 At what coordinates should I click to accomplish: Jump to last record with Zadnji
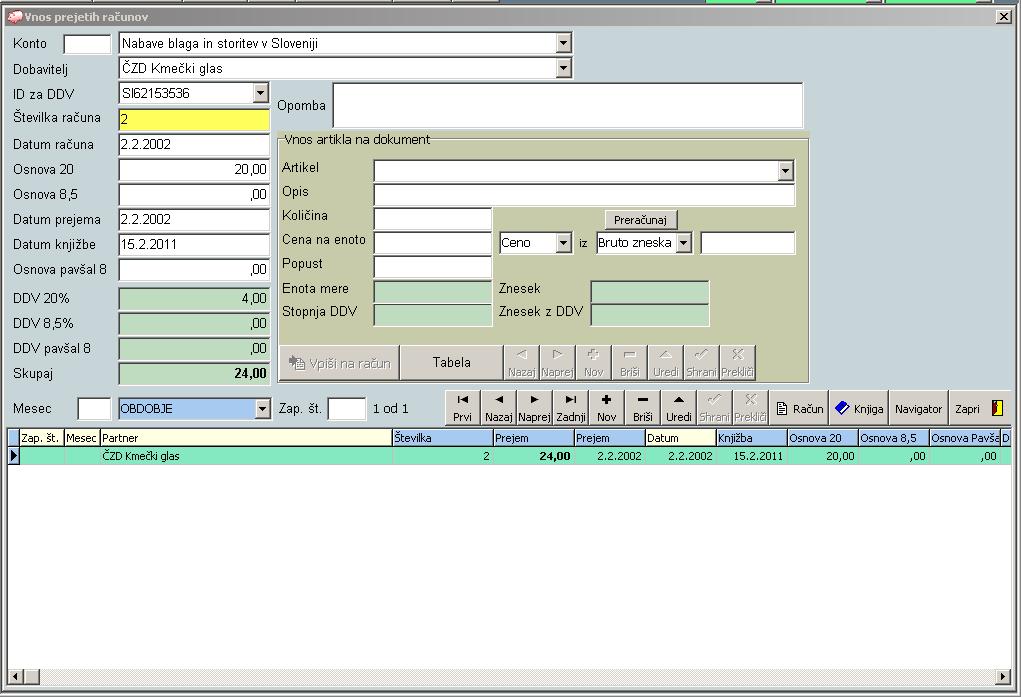tap(570, 408)
